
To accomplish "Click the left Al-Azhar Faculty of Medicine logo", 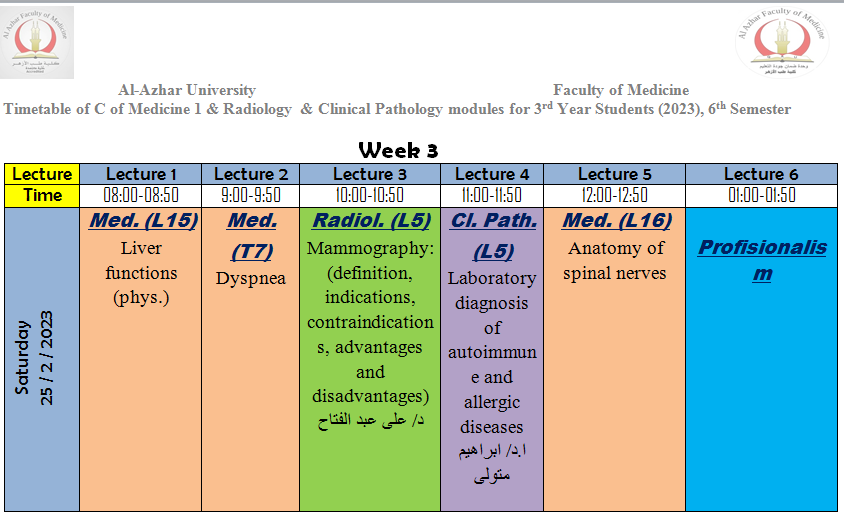I will [37, 42].
